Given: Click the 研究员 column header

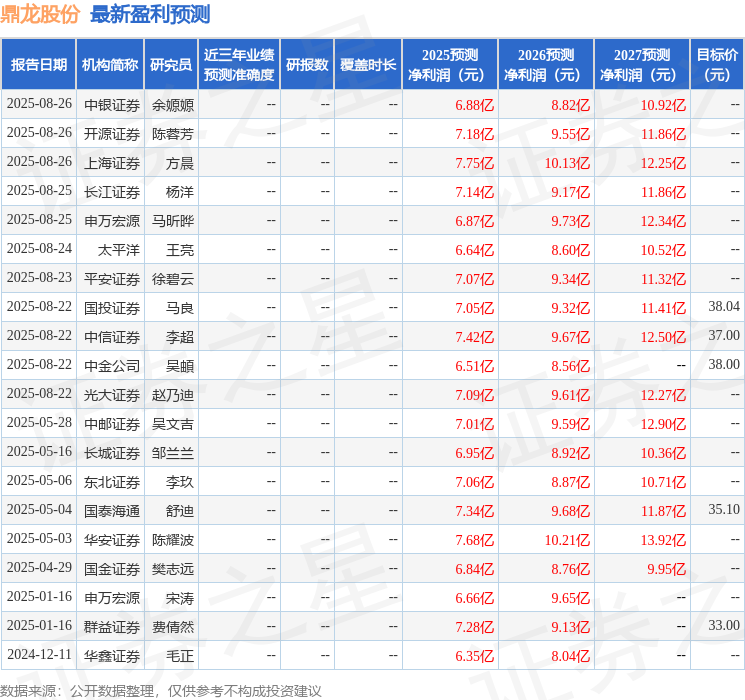Looking at the screenshot, I should click(x=171, y=65).
